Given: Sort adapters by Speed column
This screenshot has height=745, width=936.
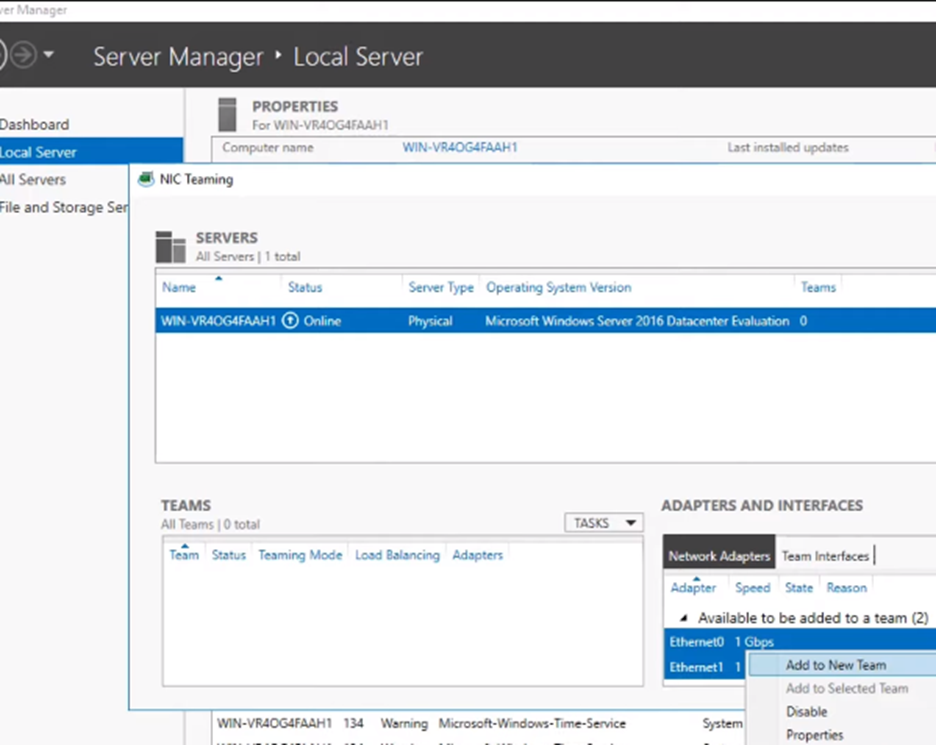Looking at the screenshot, I should [x=753, y=587].
